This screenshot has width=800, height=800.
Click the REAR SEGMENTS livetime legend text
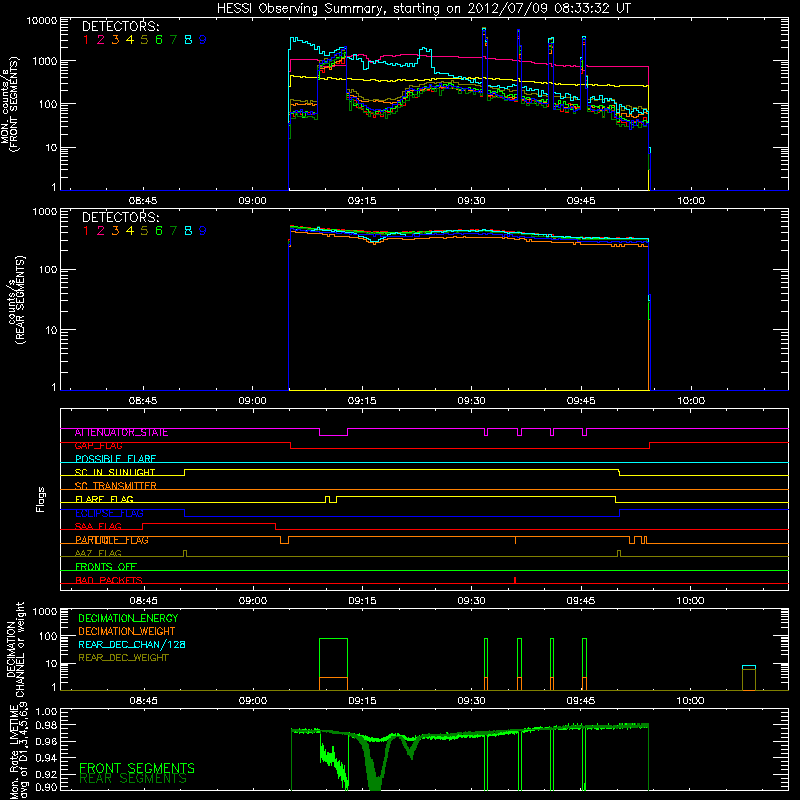point(133,779)
